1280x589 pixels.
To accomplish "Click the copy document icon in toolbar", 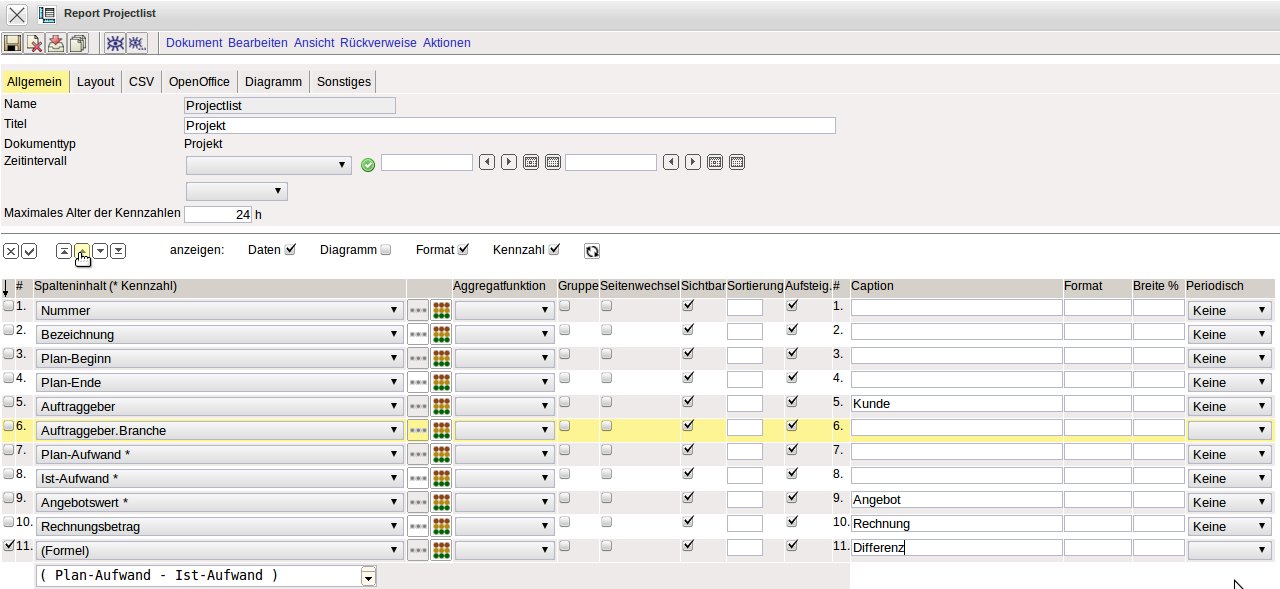I will coord(78,43).
